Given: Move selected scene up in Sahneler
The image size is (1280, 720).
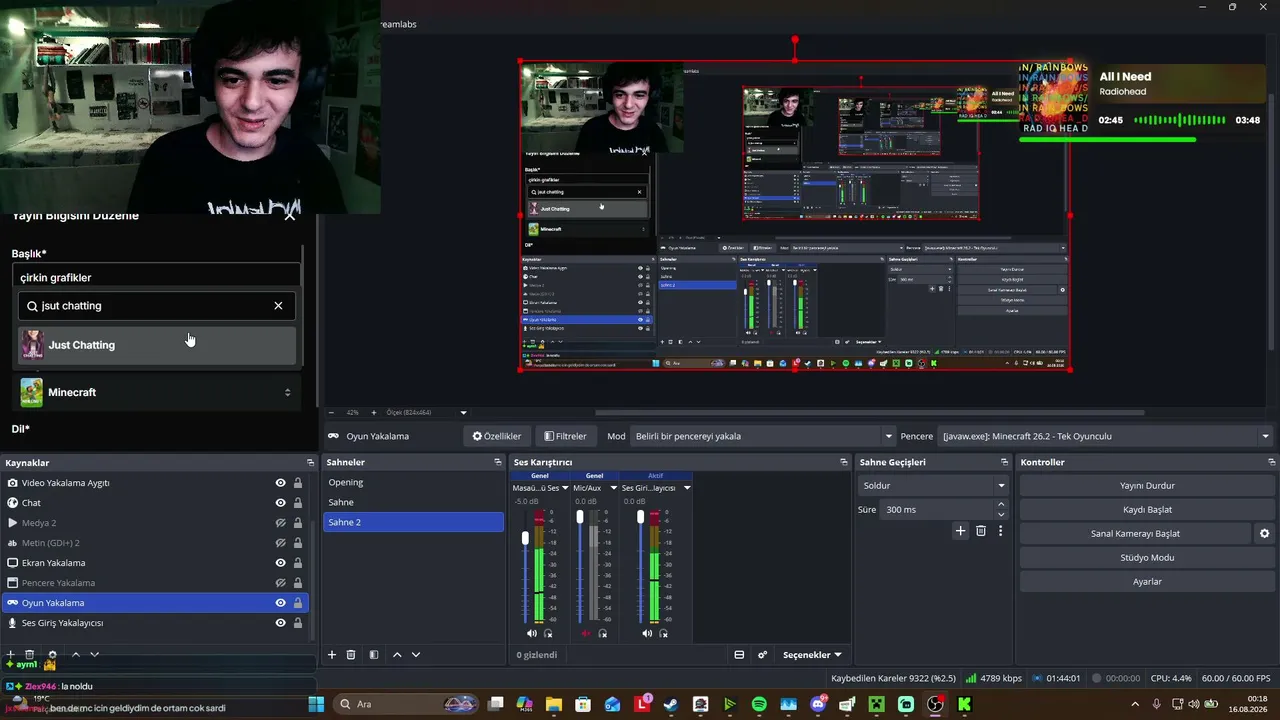Looking at the screenshot, I should coord(397,655).
